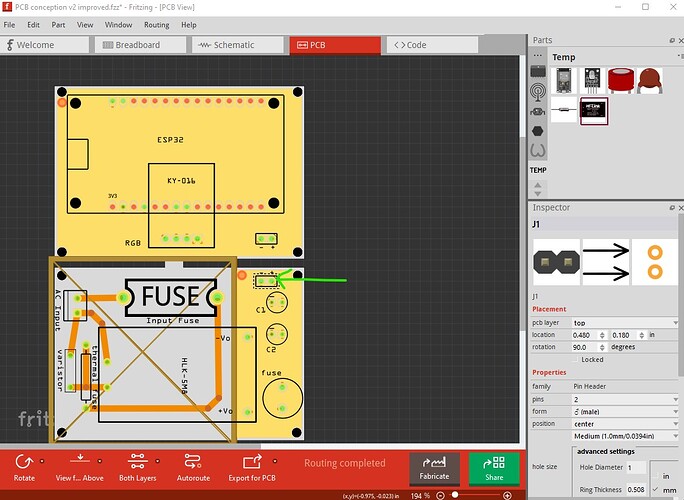Select thermal fuse part thumbnail
The image size is (684, 500).
563,110
